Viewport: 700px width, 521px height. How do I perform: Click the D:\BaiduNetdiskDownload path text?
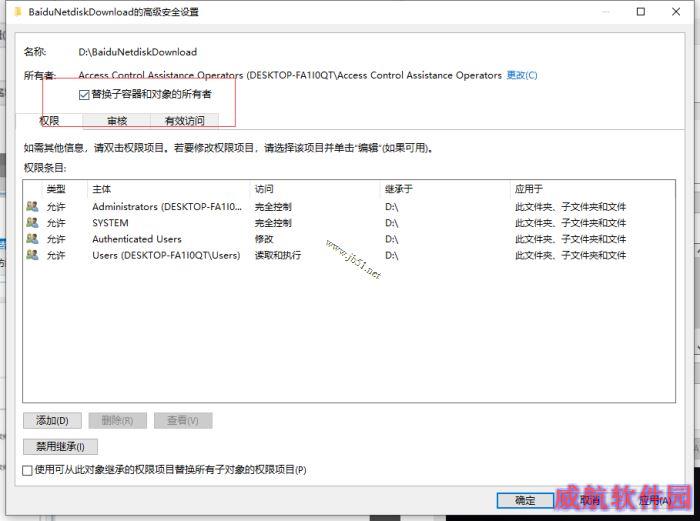pyautogui.click(x=138, y=52)
